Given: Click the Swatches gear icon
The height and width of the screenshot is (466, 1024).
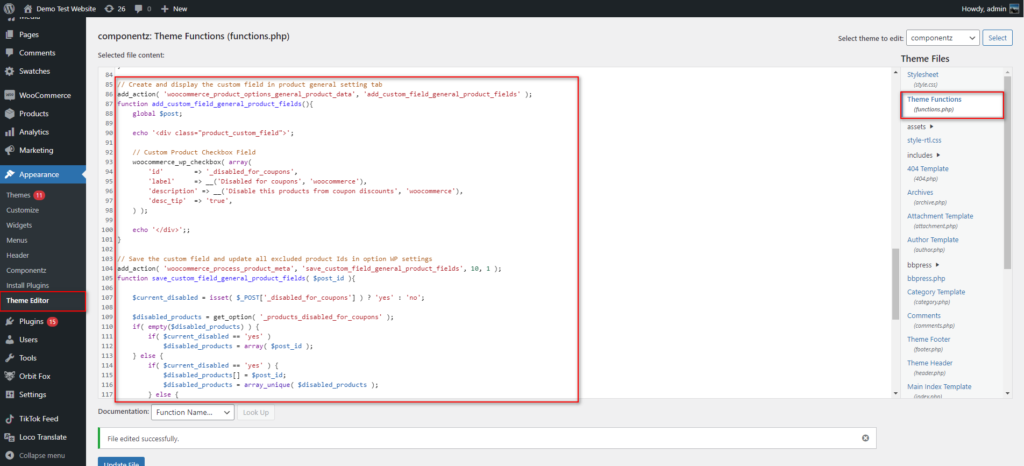Looking at the screenshot, I should pos(10,71).
